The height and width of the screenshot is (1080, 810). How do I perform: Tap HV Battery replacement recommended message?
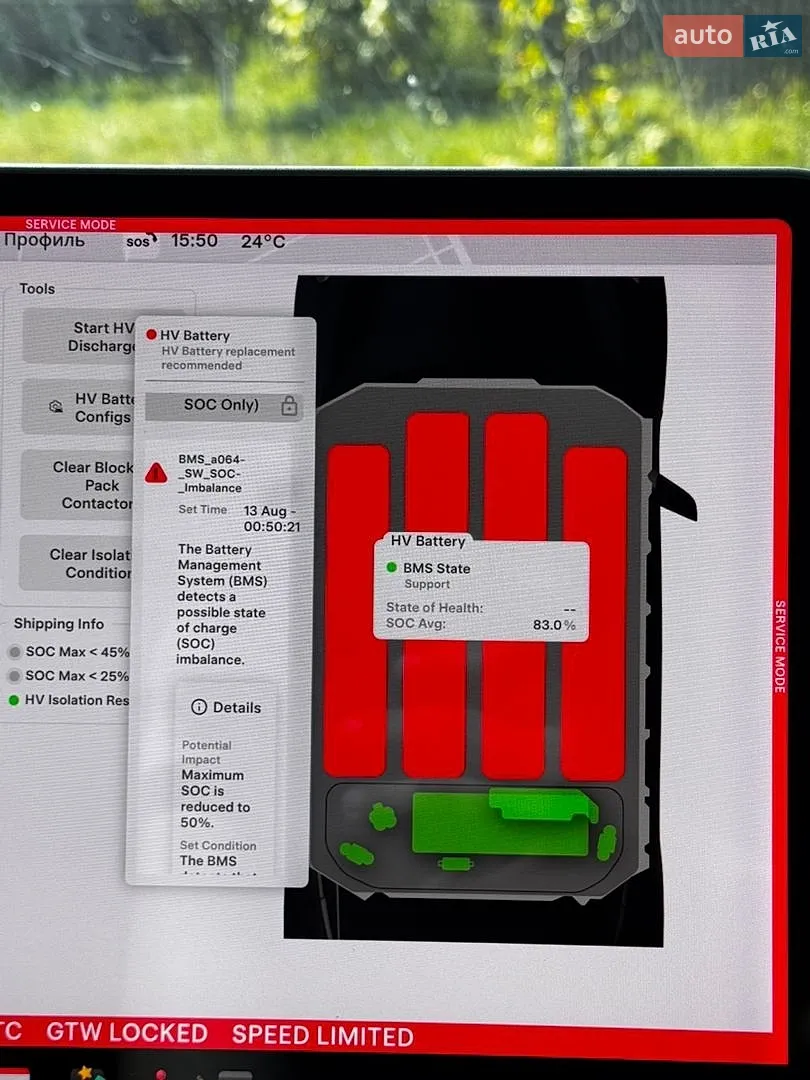click(228, 358)
